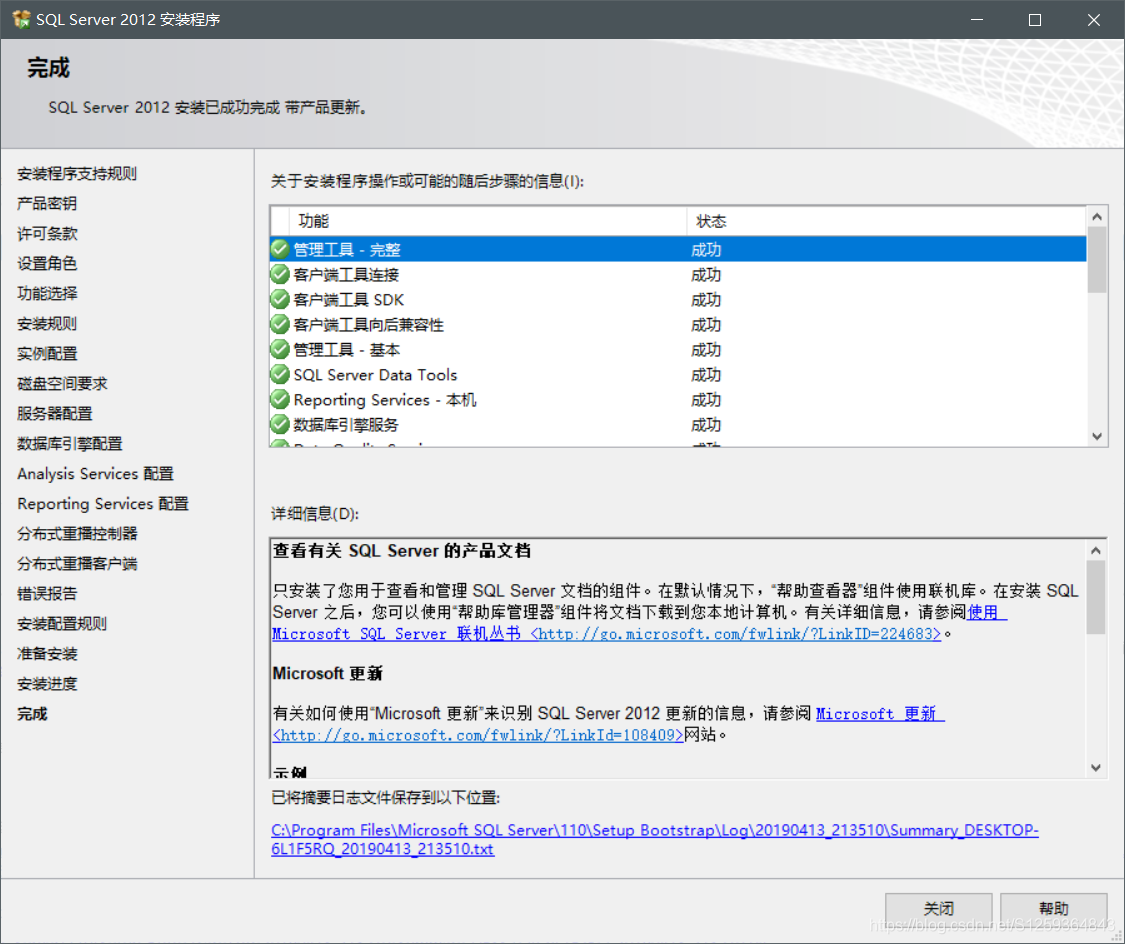This screenshot has height=944, width=1125.
Task: Select the SQL Server Data Tools row
Action: pyautogui.click(x=678, y=374)
